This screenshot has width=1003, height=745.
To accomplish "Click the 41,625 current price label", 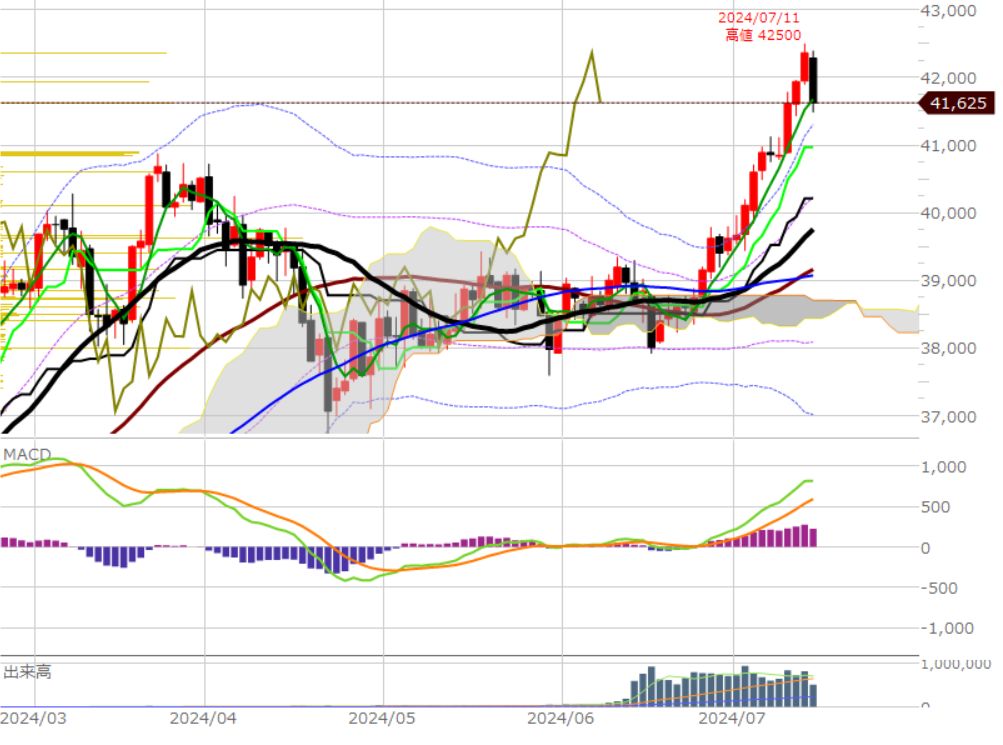I will [958, 104].
